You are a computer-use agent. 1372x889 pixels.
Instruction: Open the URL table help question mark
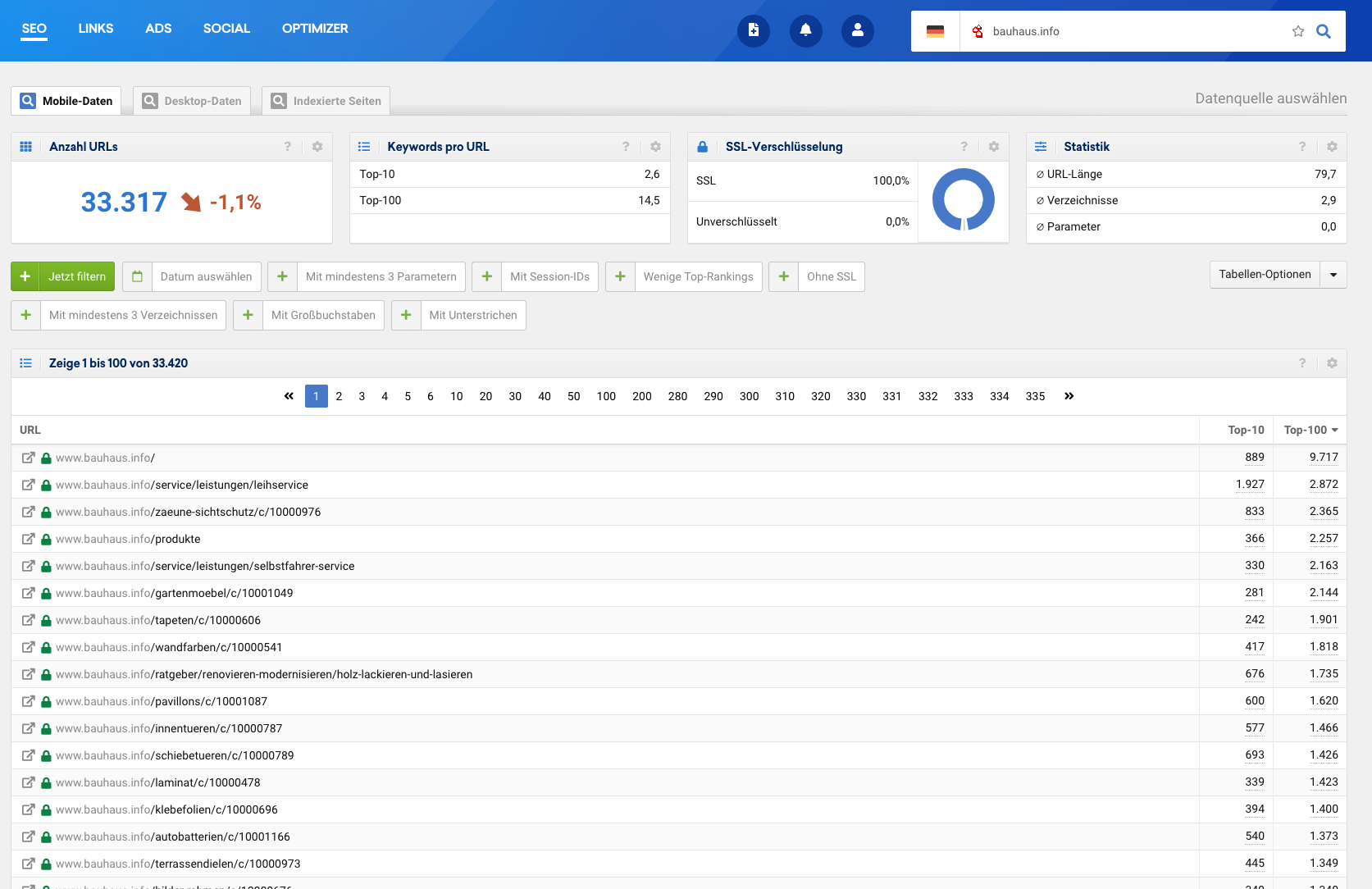coord(1302,363)
